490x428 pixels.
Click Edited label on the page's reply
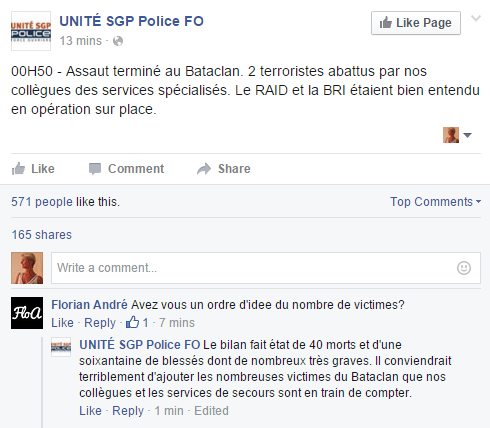click(x=211, y=411)
